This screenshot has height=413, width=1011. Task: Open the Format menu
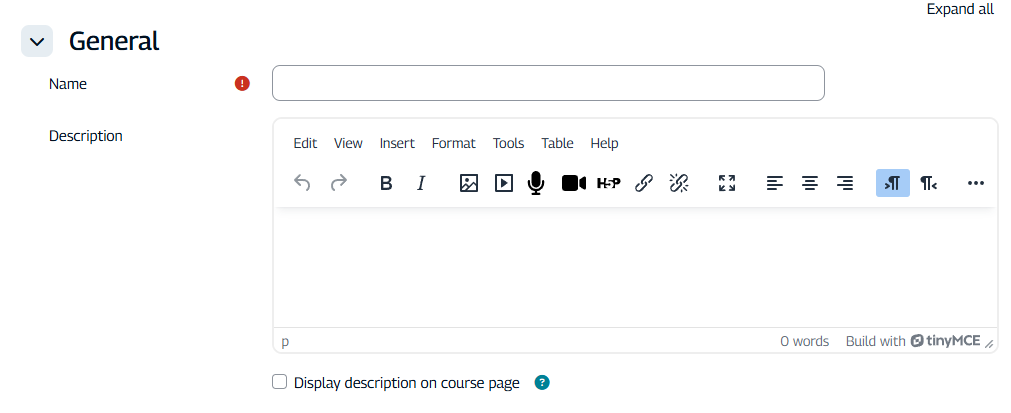click(453, 143)
